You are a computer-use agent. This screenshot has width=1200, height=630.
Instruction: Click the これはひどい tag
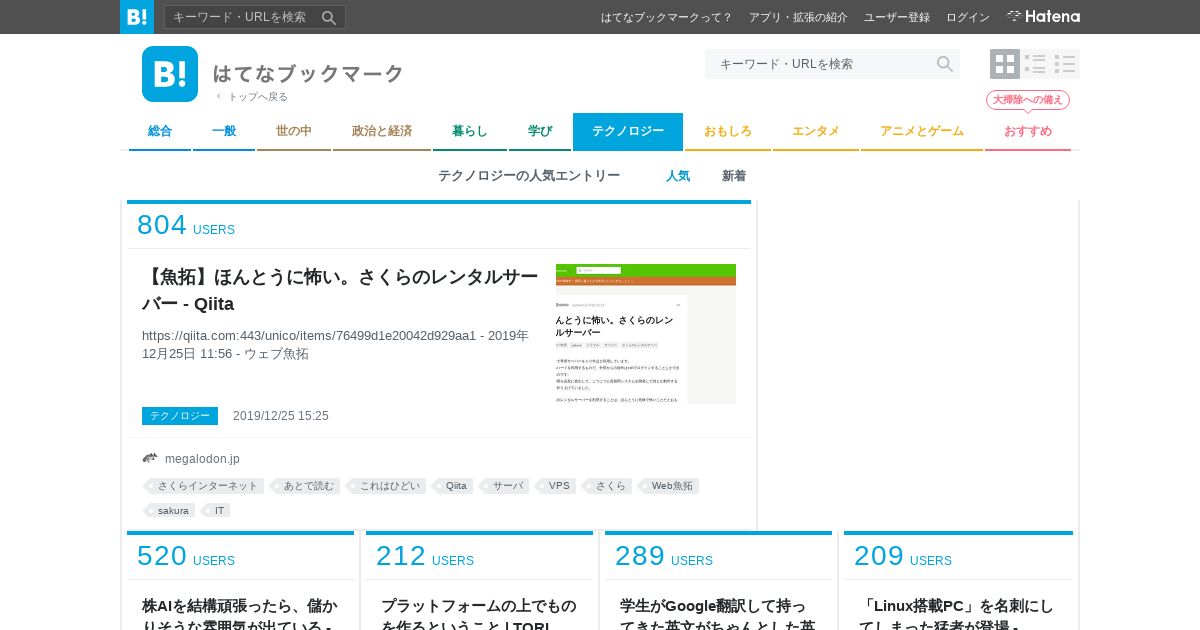(387, 486)
